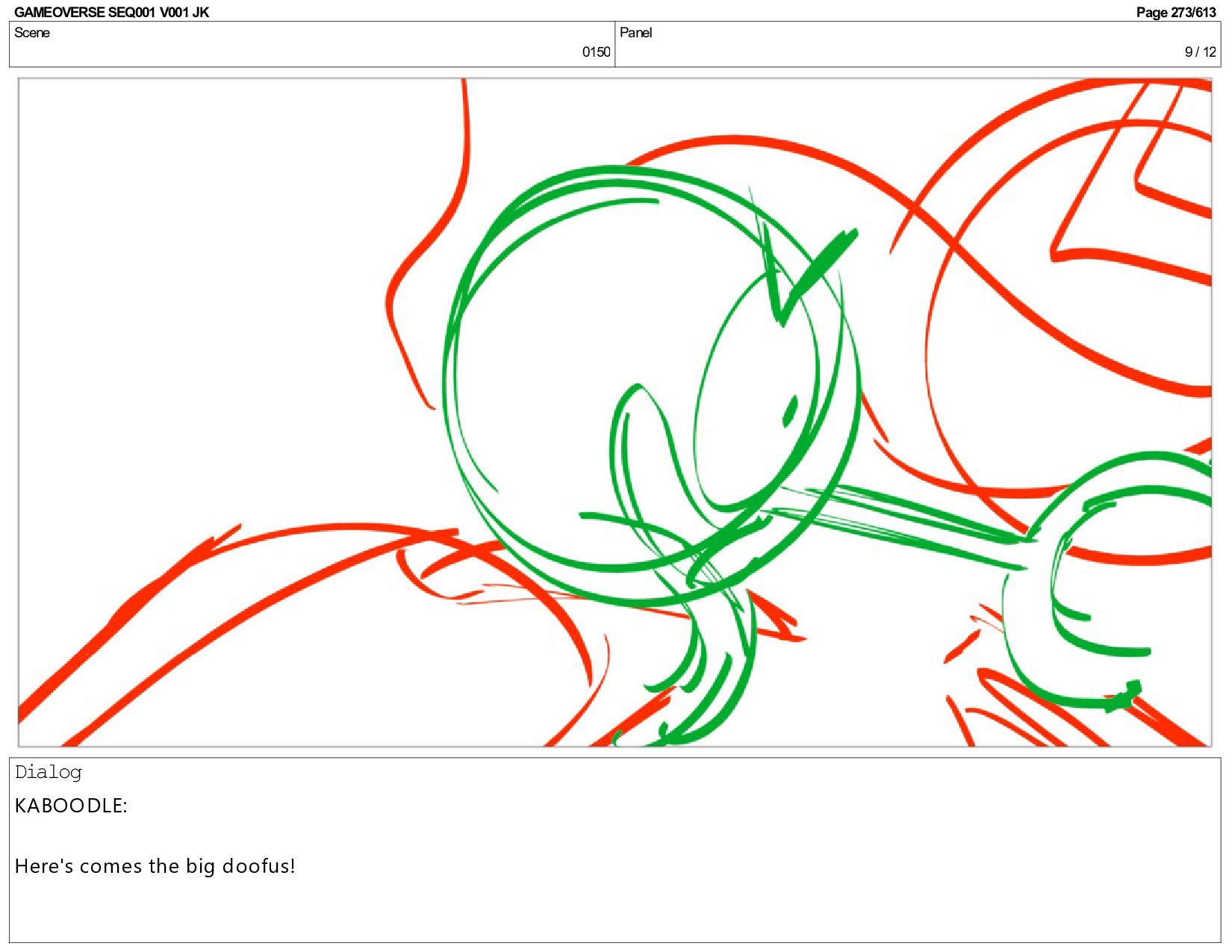Image resolution: width=1232 pixels, height=952 pixels.
Task: Click the storyboard sketch panel image
Action: pos(615,412)
